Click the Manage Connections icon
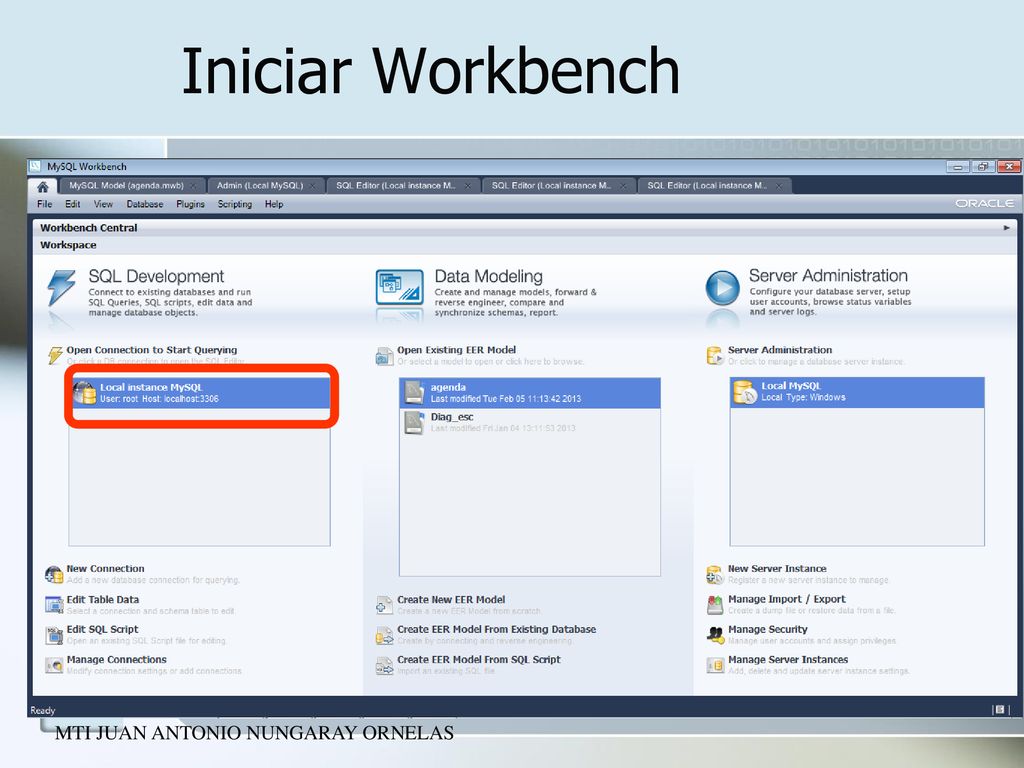 [54, 665]
